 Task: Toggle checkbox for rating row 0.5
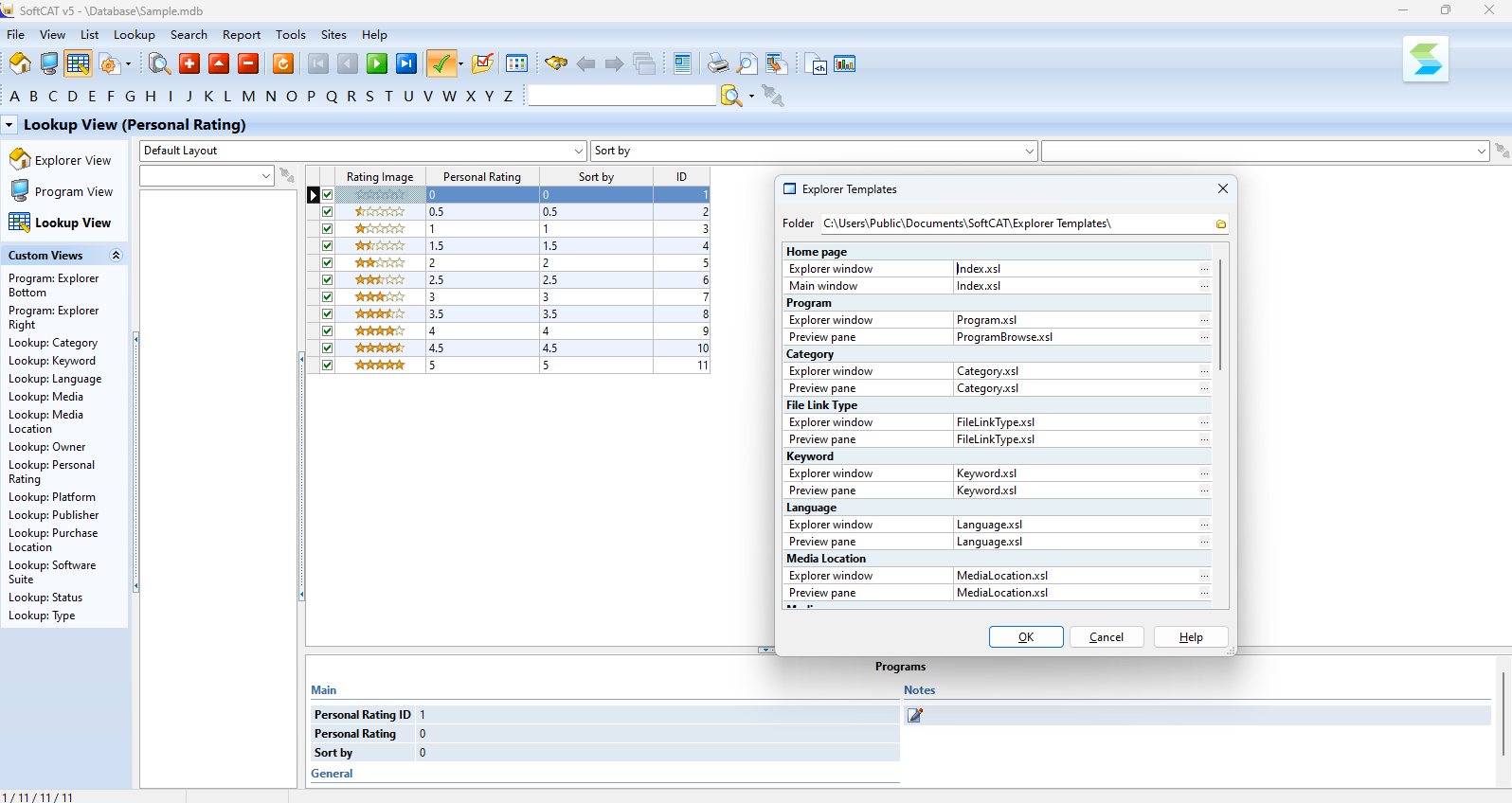point(328,212)
